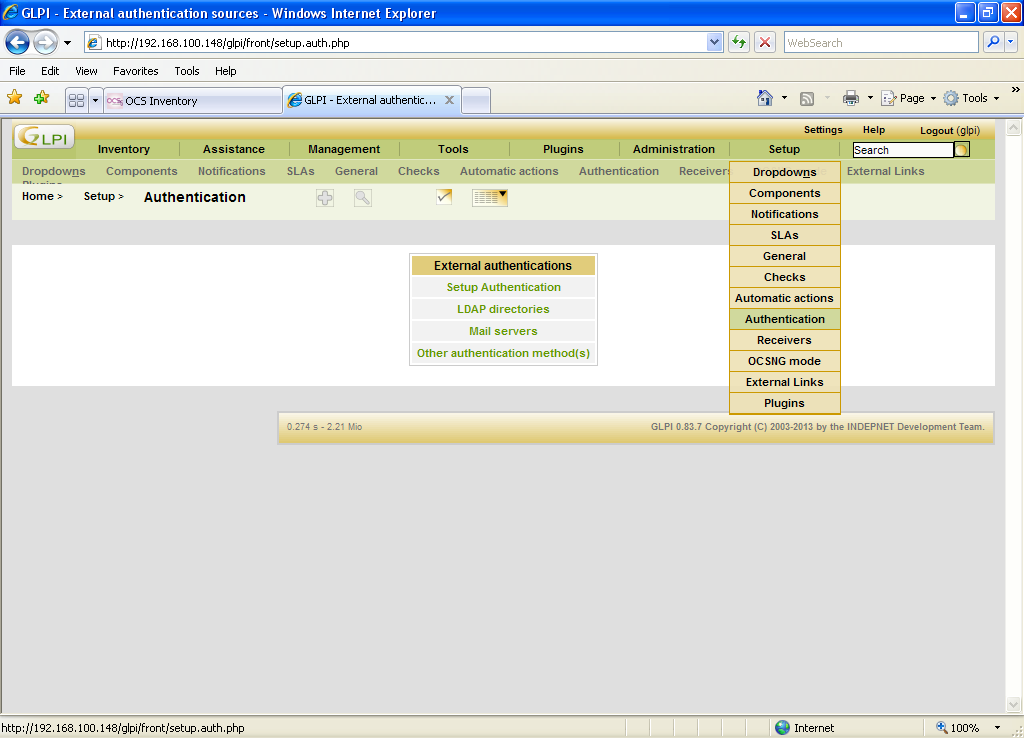Screen dimensions: 1024x738
Task: Click the Other authentication method(s) link
Action: click(x=503, y=353)
